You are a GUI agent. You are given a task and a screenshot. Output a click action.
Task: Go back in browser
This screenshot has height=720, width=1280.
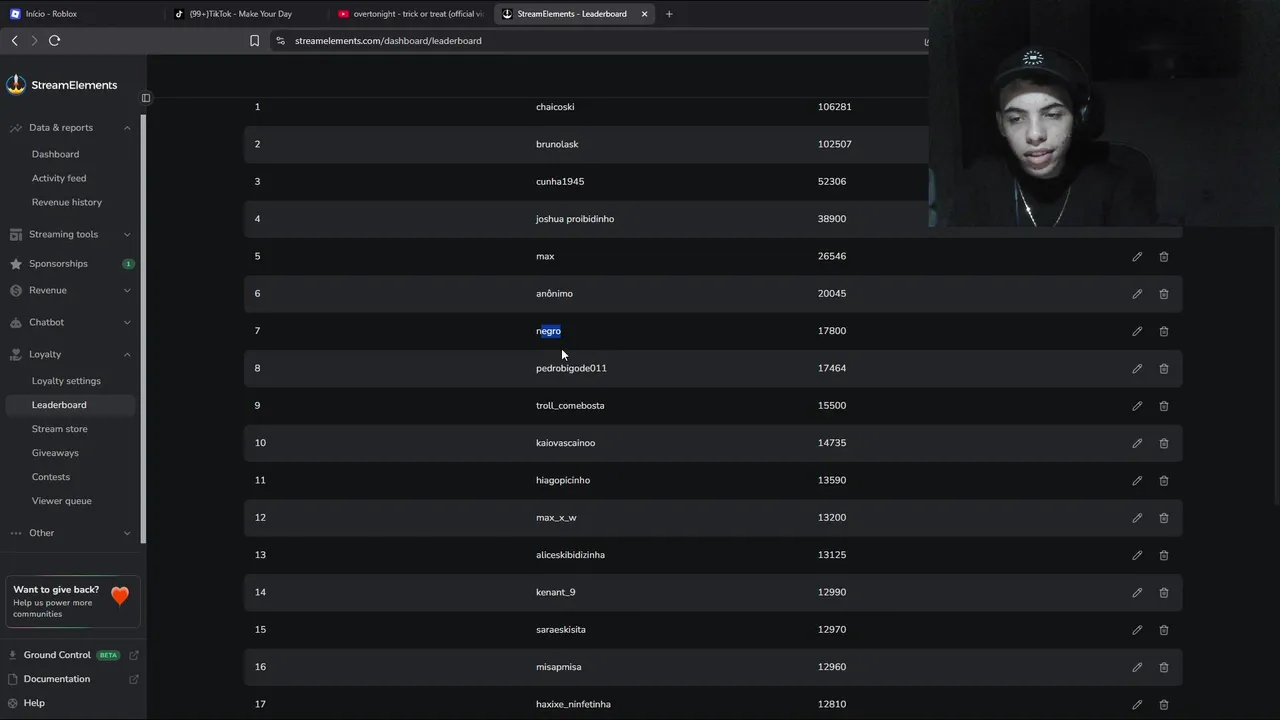[14, 41]
